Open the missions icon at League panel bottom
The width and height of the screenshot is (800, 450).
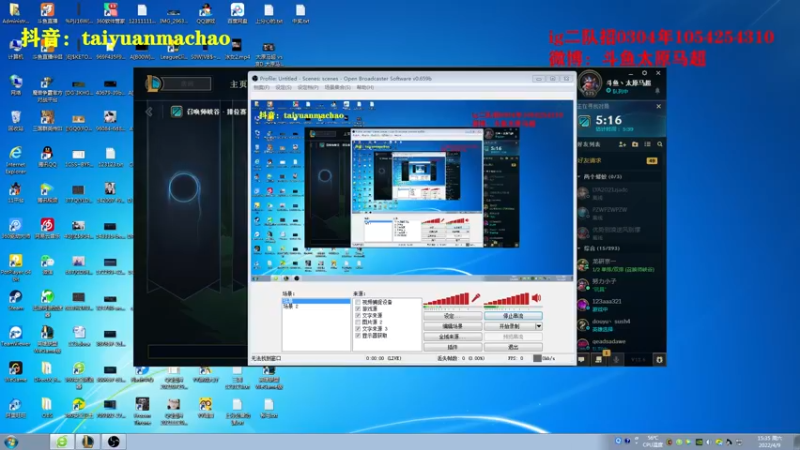tap(598, 360)
